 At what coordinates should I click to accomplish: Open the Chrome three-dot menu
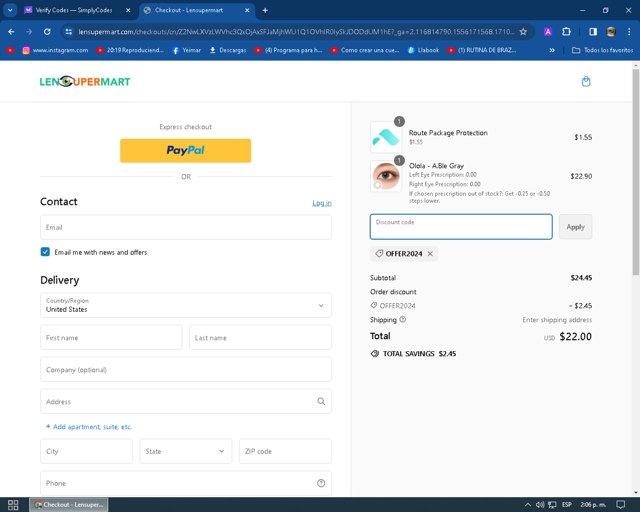click(629, 31)
